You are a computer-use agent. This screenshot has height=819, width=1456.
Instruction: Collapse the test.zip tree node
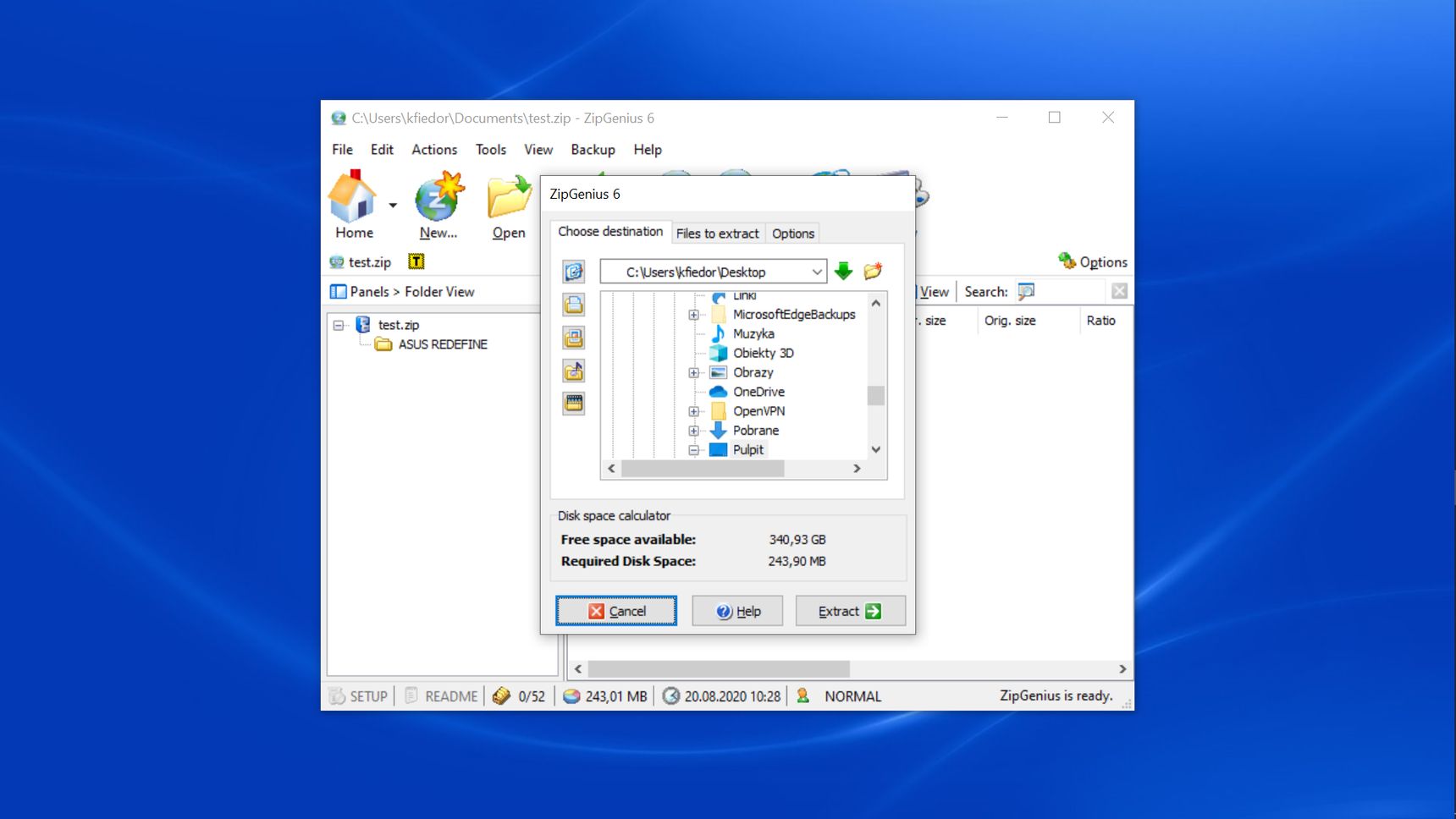[339, 325]
